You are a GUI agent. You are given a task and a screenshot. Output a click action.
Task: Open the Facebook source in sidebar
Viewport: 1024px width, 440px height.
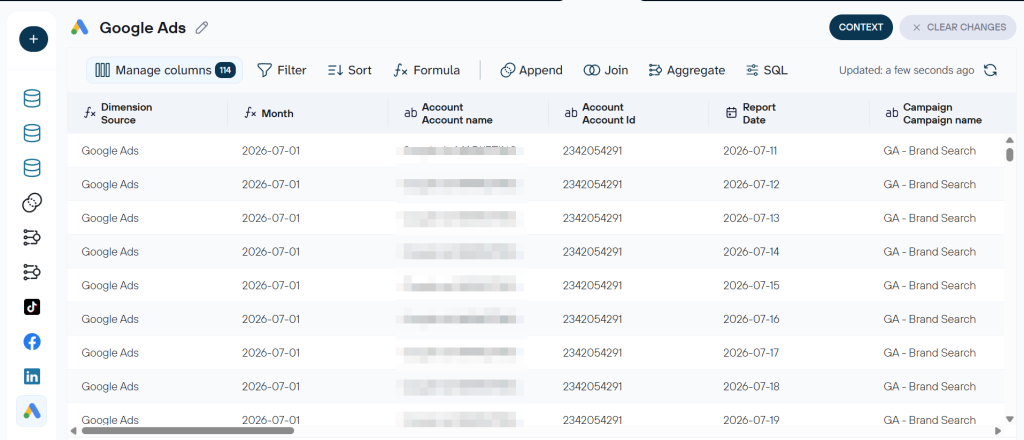(32, 341)
